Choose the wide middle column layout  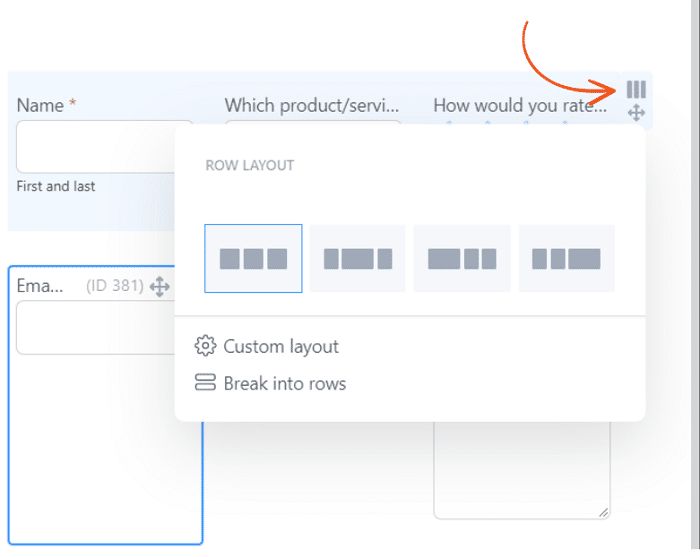(357, 259)
